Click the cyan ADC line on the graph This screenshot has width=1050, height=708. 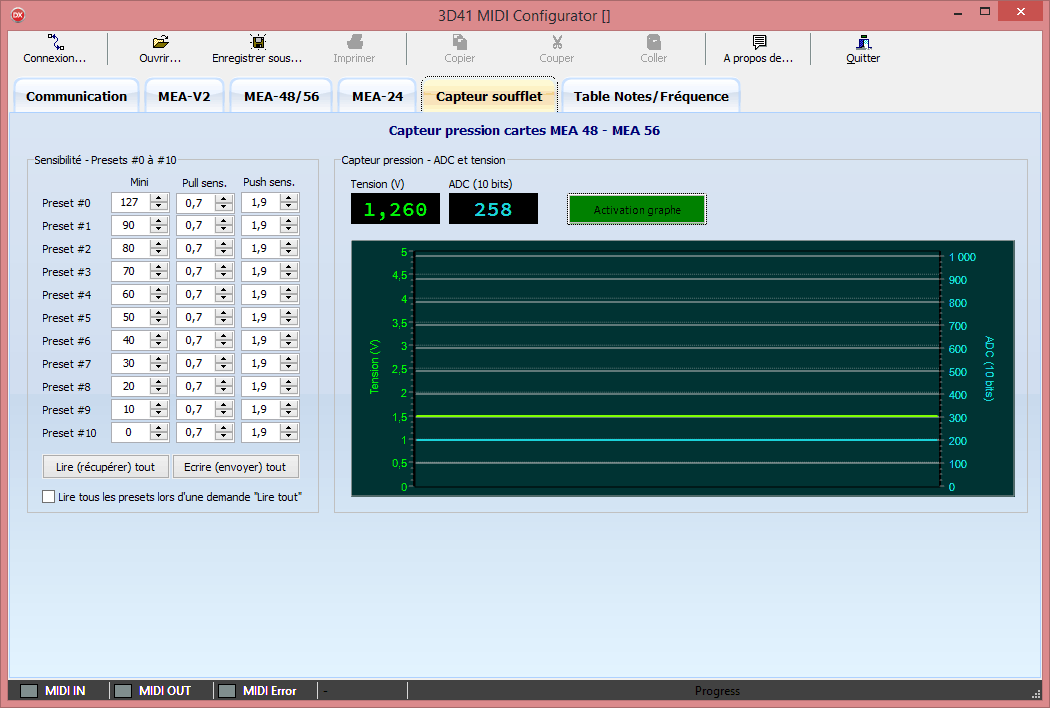click(x=677, y=440)
